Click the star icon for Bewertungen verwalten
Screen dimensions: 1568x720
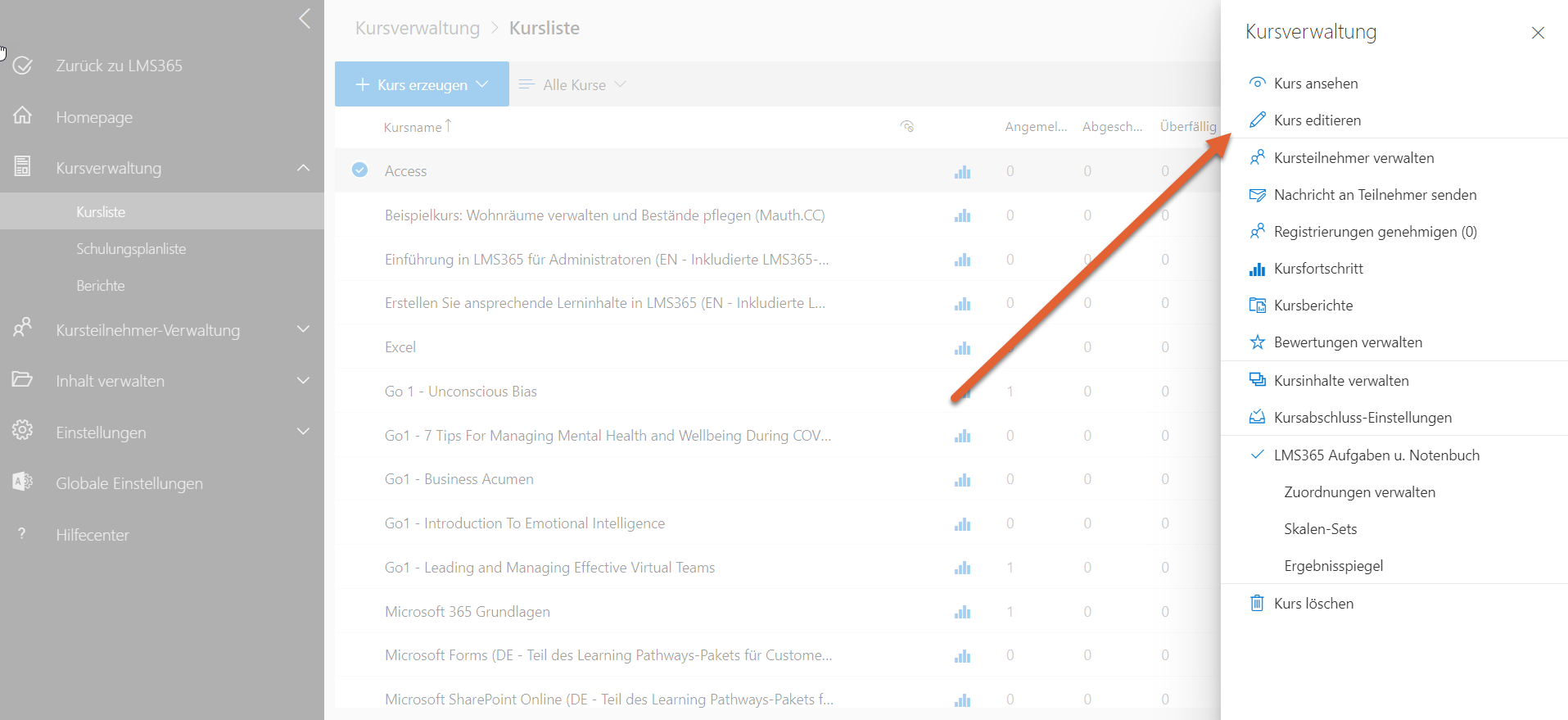[x=1257, y=342]
